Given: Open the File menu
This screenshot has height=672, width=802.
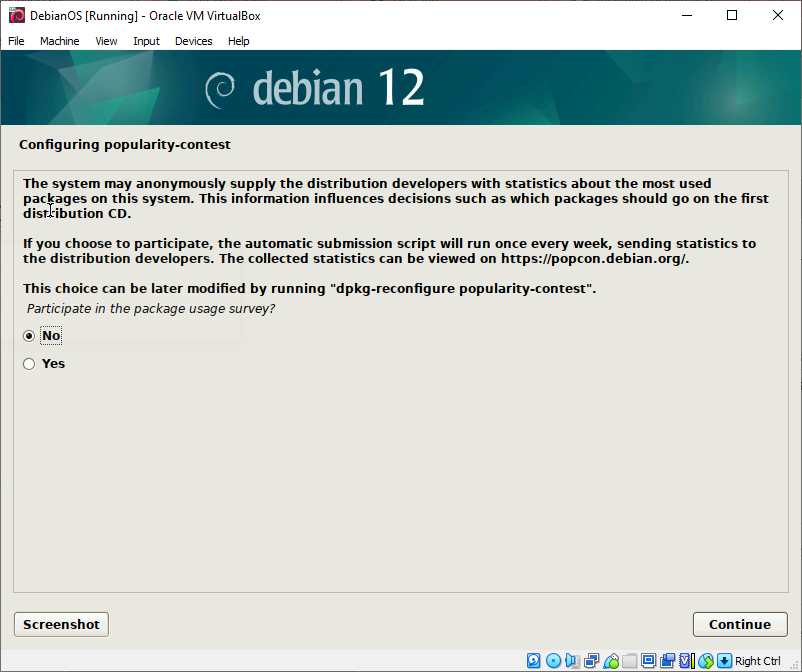Looking at the screenshot, I should pos(16,41).
